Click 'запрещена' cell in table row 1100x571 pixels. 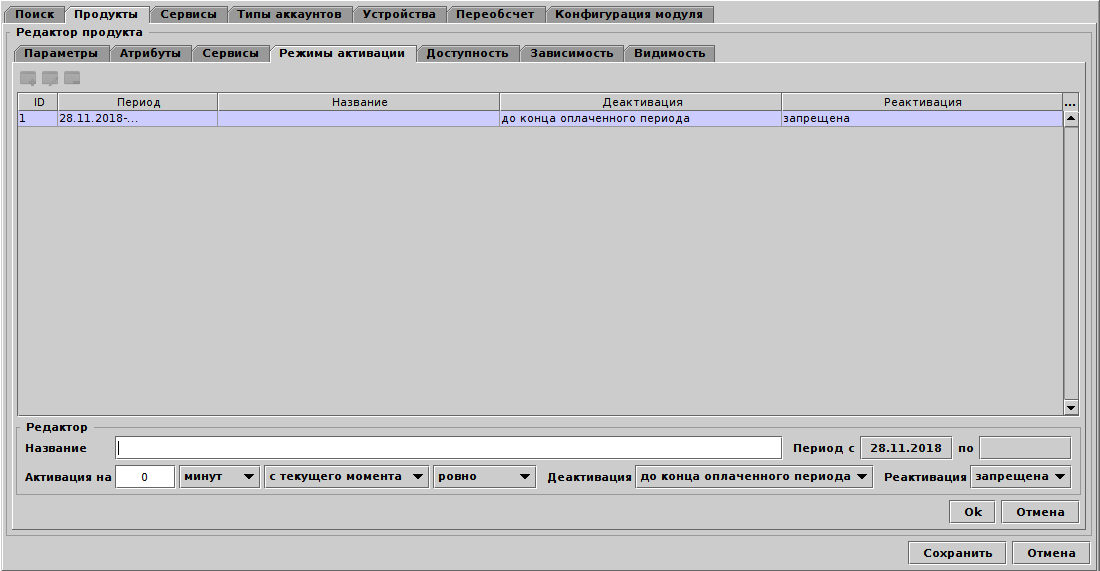click(x=922, y=119)
